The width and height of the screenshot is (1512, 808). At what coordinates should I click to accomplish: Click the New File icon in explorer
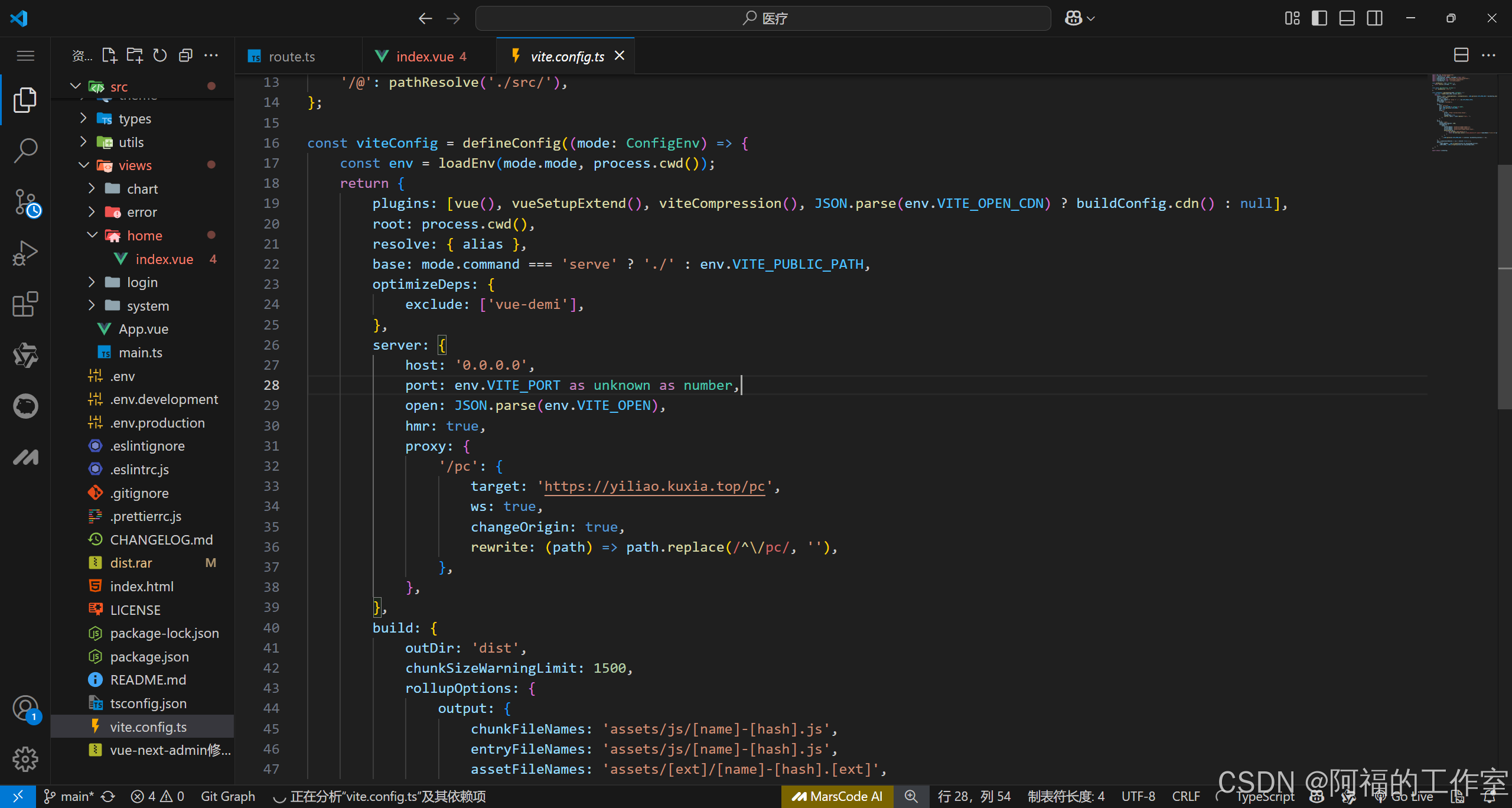[x=109, y=56]
